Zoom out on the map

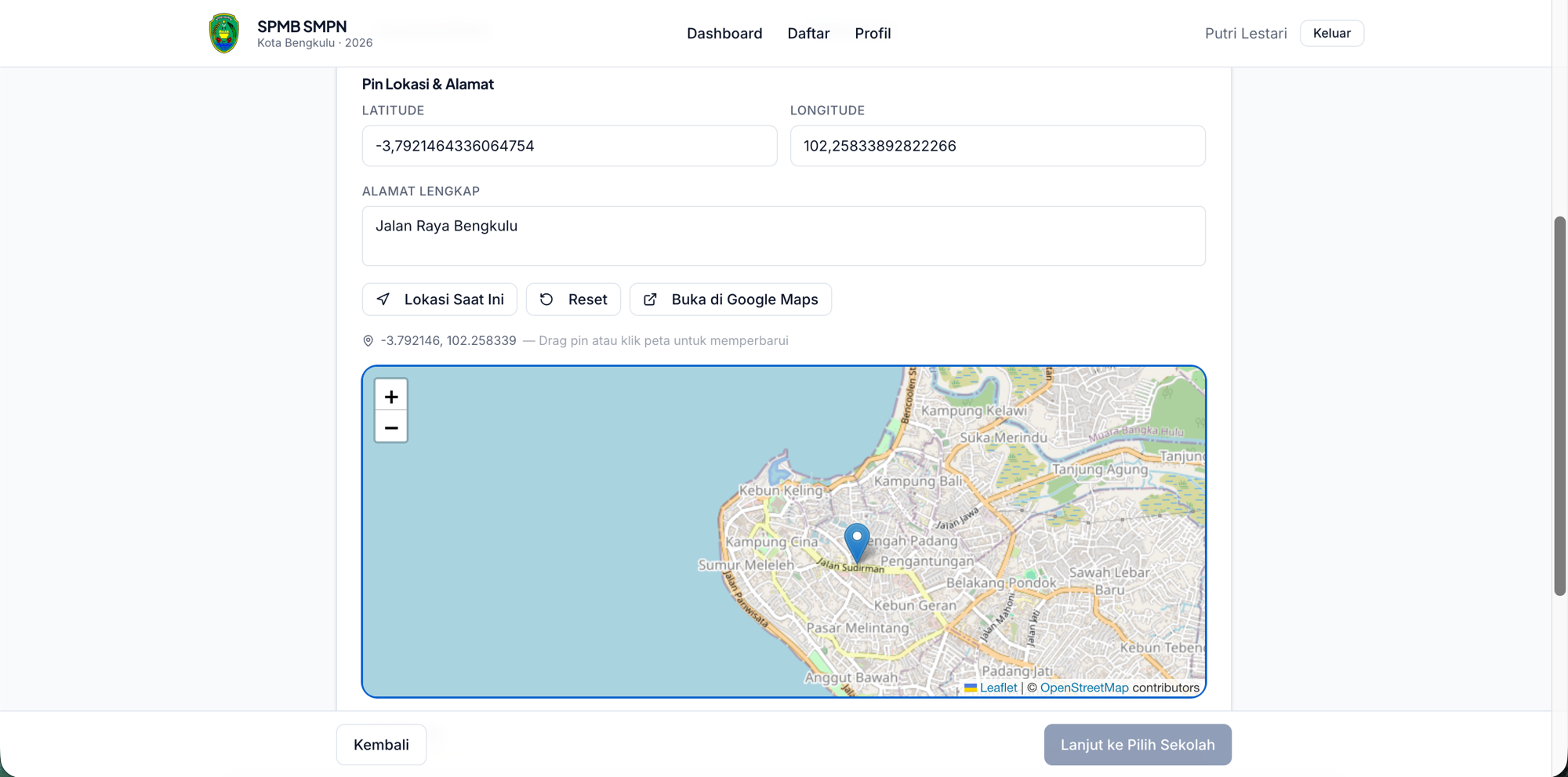pos(391,427)
